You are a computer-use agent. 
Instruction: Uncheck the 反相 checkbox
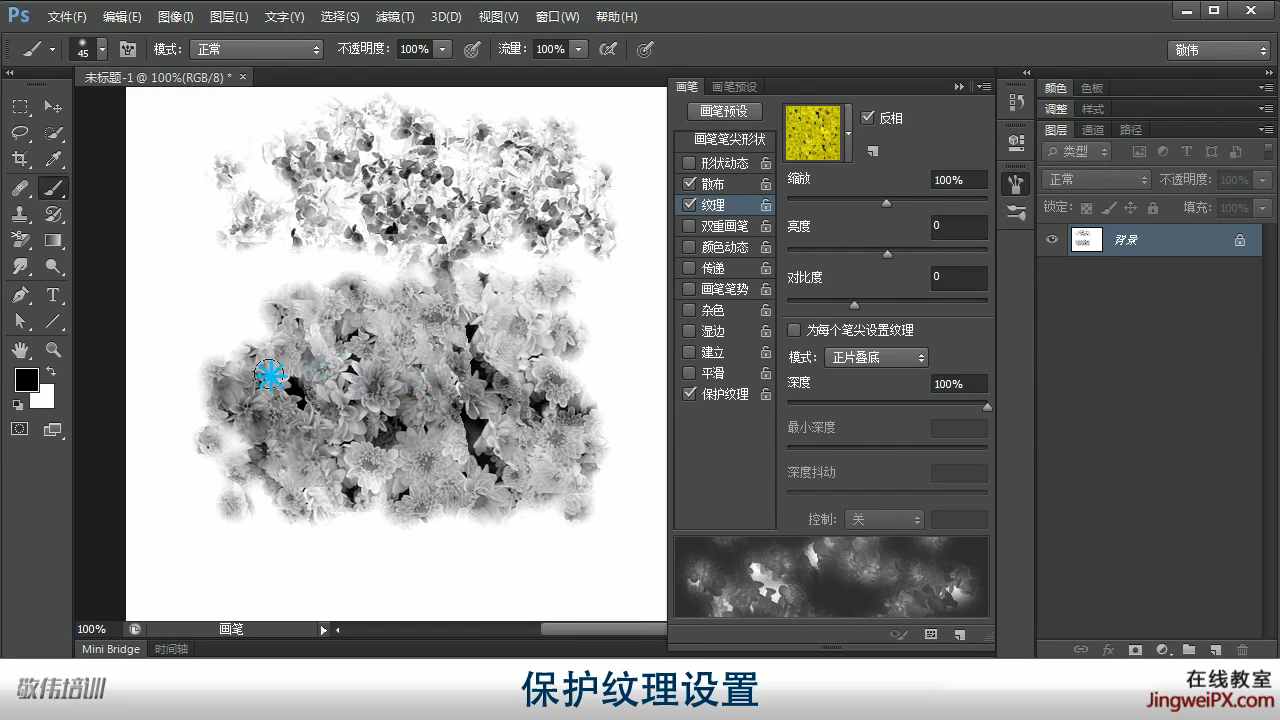[867, 118]
